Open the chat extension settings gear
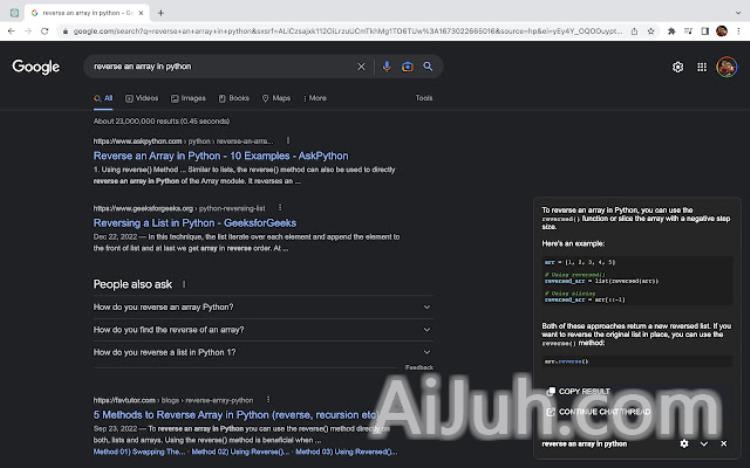This screenshot has width=750, height=468. pyautogui.click(x=684, y=444)
